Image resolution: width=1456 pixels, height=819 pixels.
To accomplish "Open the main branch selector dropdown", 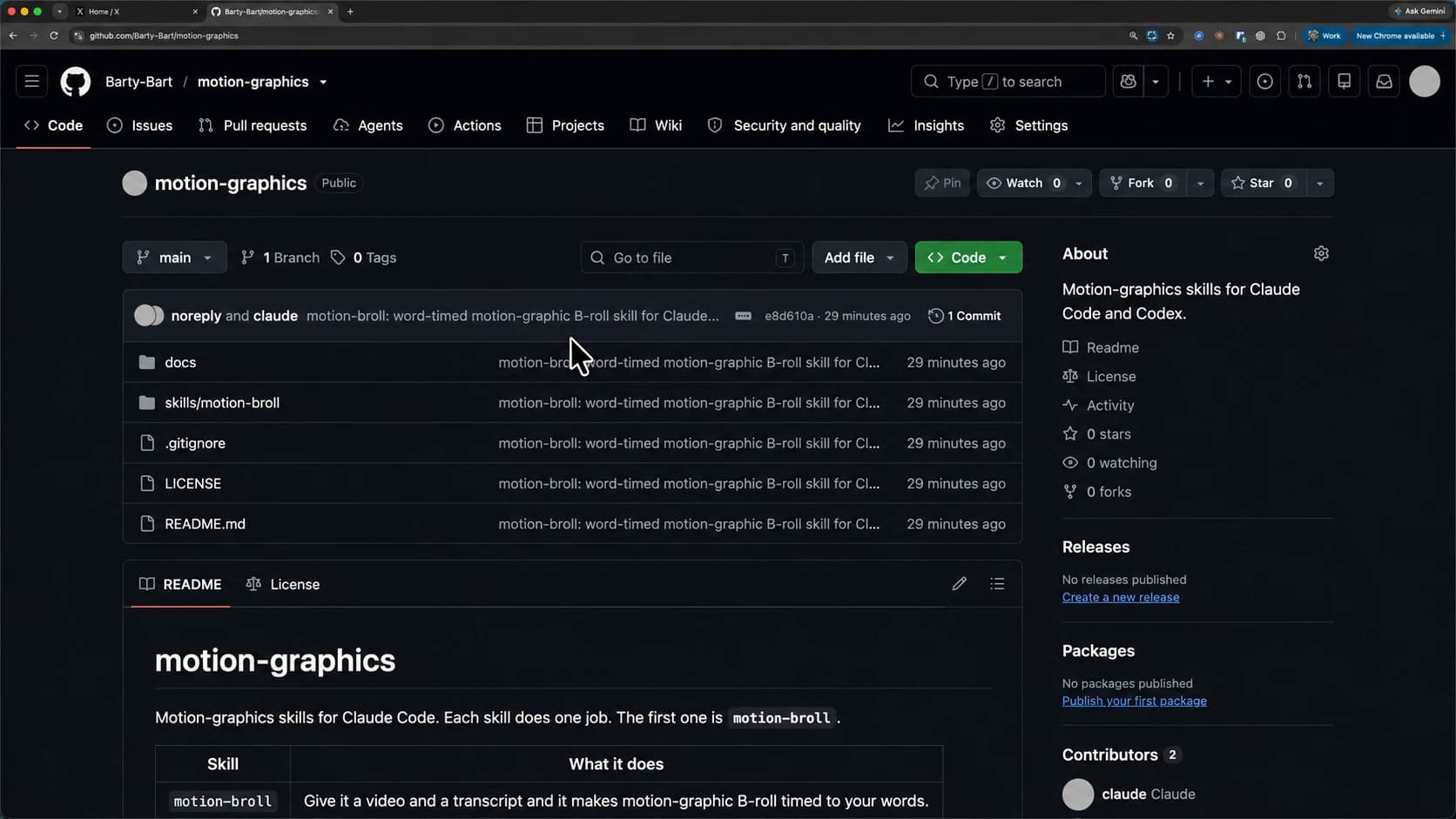I will click(175, 258).
